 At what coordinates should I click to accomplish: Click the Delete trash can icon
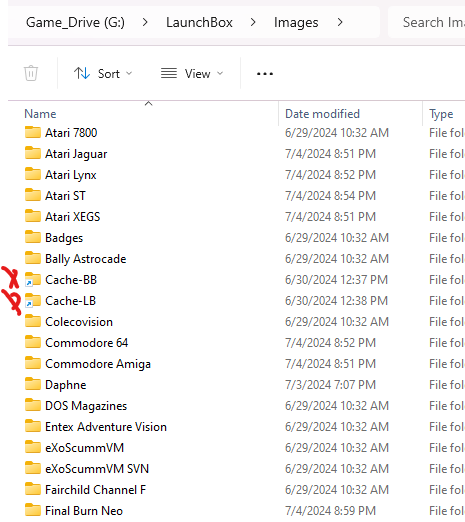(31, 73)
